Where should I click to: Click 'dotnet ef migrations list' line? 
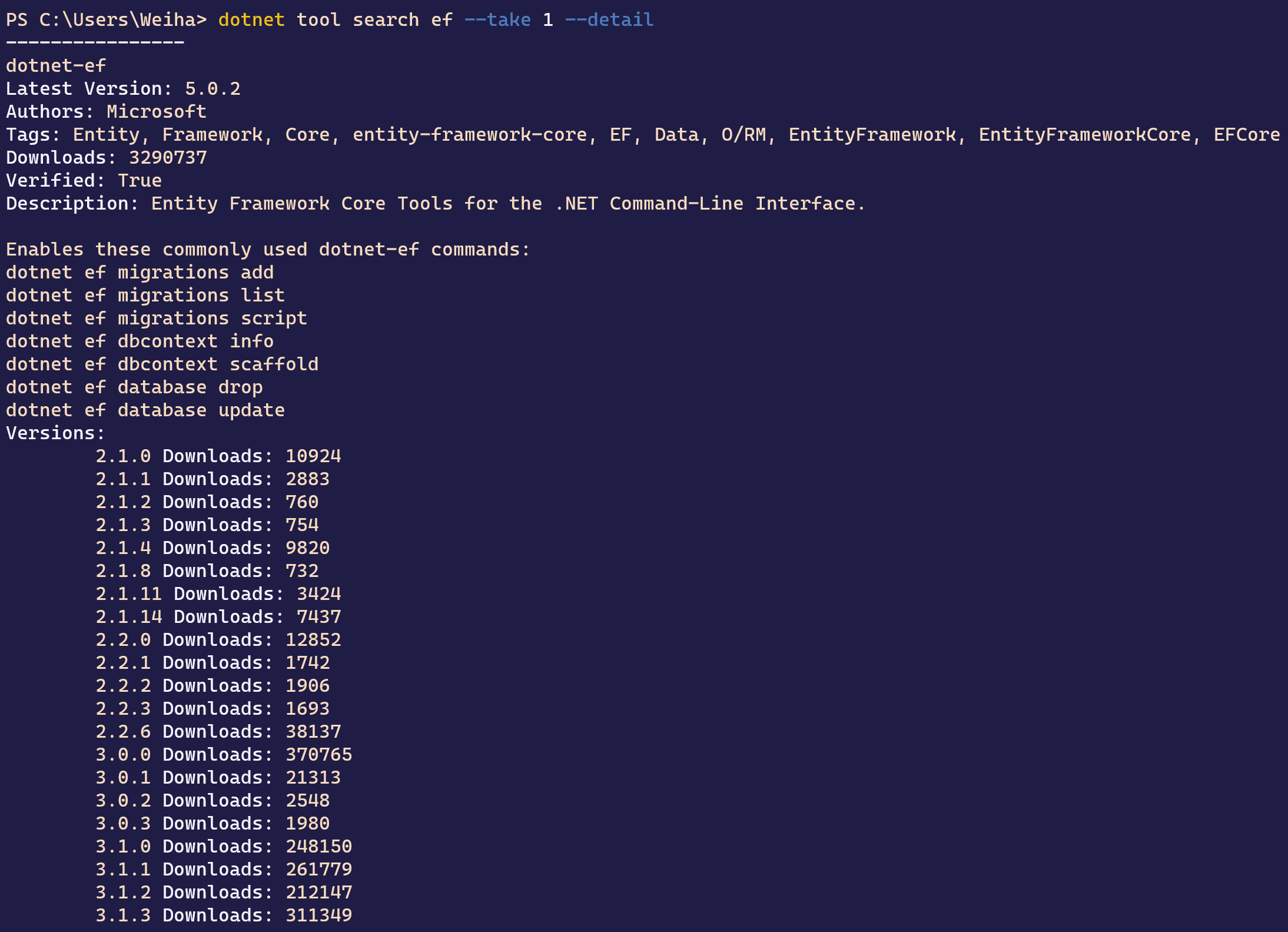pyautogui.click(x=145, y=295)
